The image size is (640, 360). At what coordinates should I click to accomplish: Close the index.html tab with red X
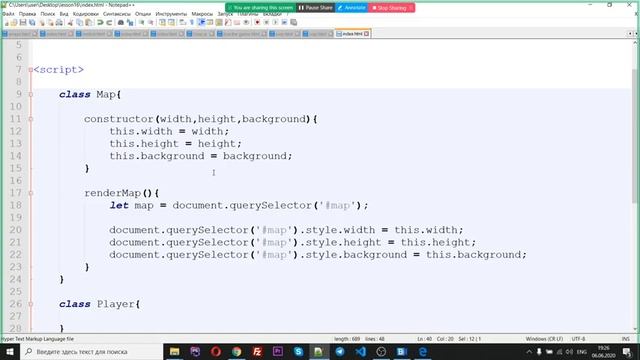pos(367,34)
